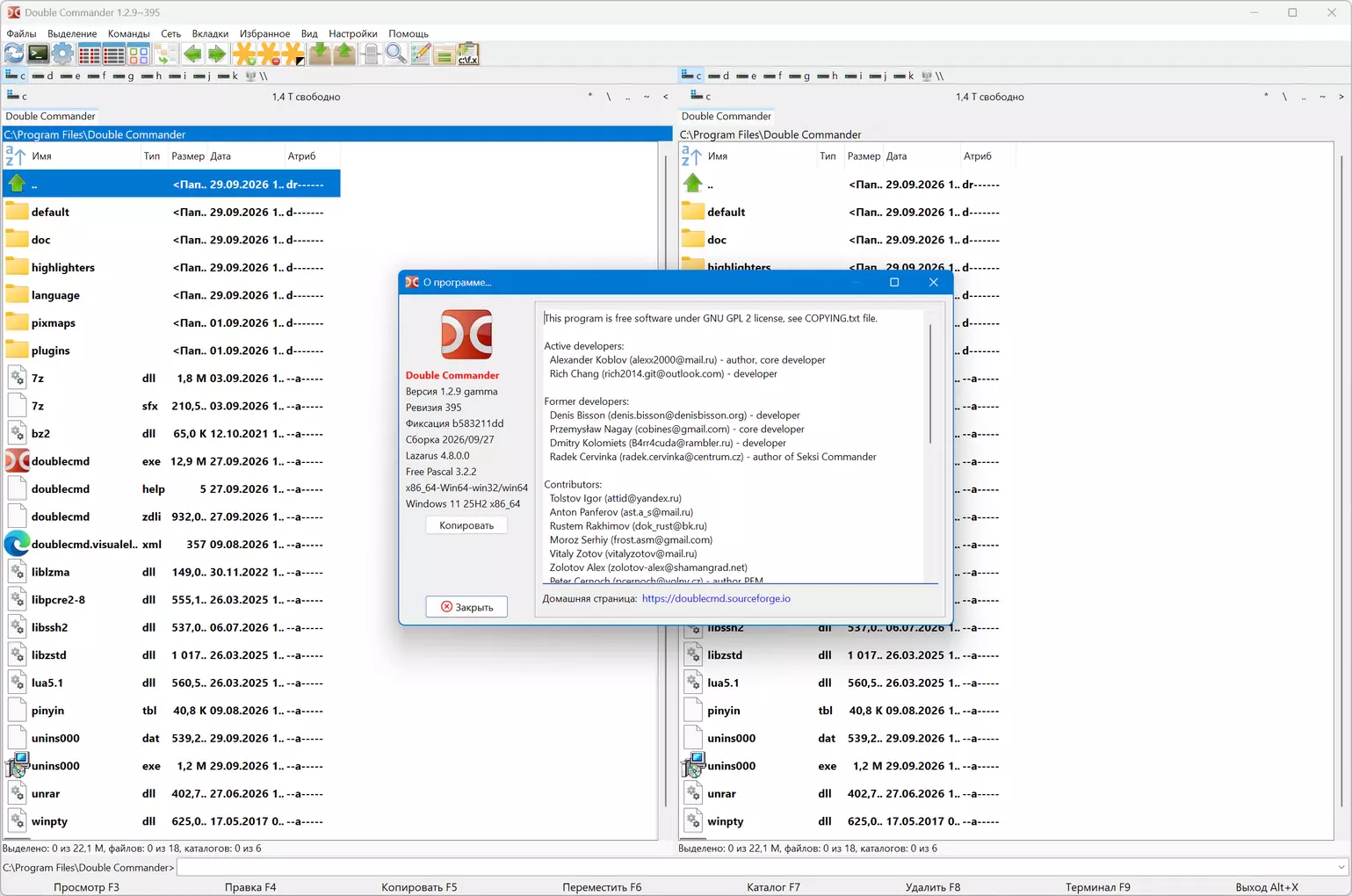This screenshot has height=896, width=1352.
Task: Click the extract files icon with up arrow
Action: pos(344,54)
